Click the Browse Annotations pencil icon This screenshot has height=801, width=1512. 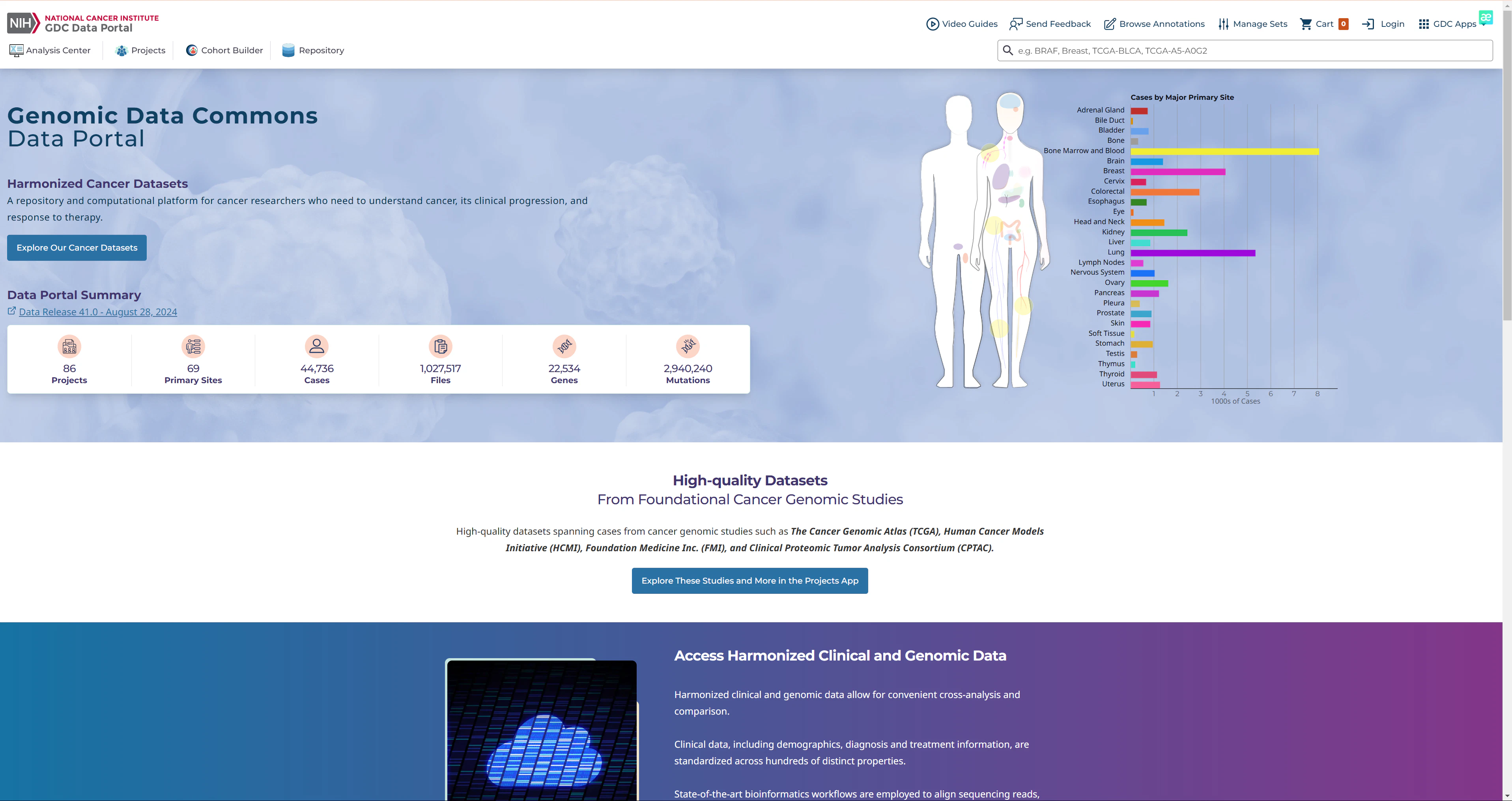(x=1110, y=24)
